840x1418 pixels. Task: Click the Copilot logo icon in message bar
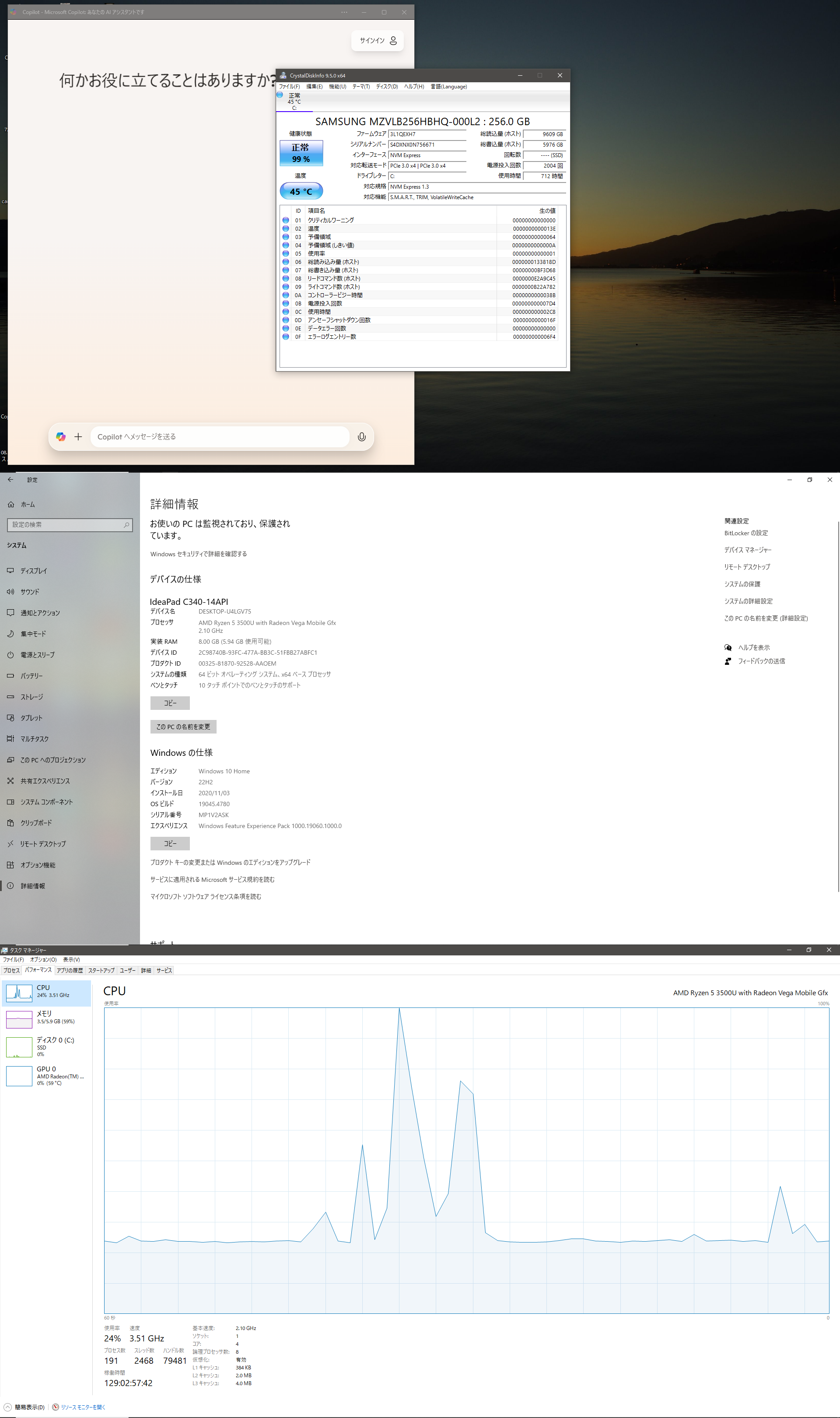60,436
